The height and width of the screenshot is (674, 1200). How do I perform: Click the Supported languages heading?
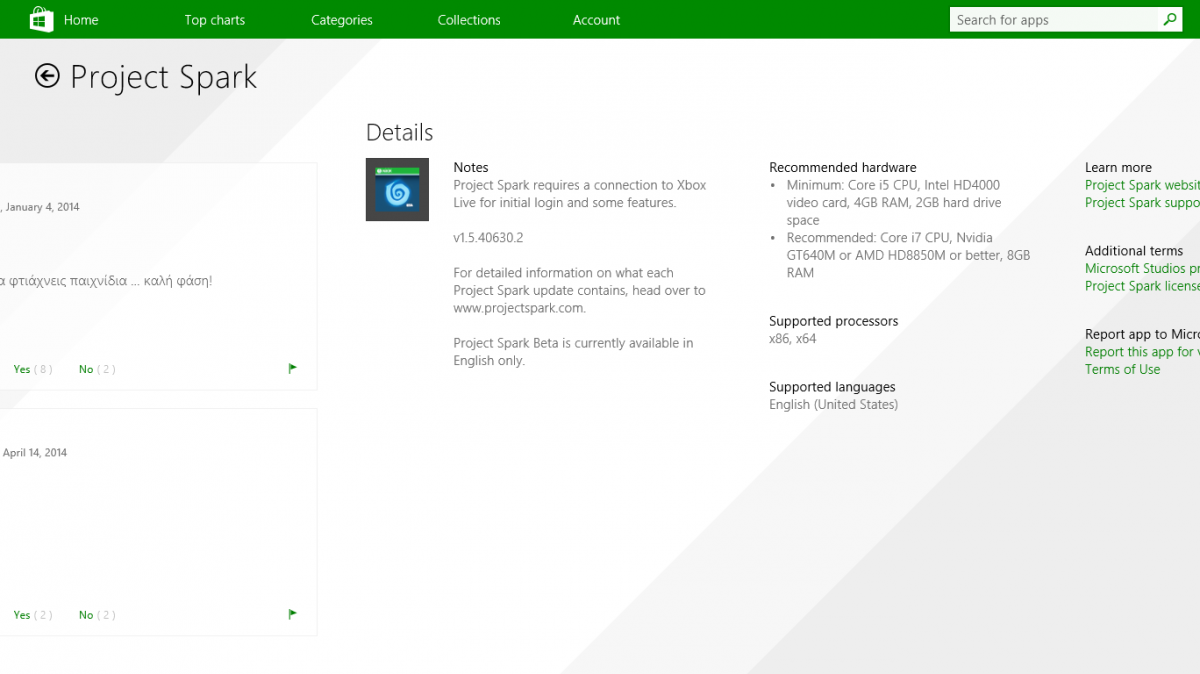[832, 387]
